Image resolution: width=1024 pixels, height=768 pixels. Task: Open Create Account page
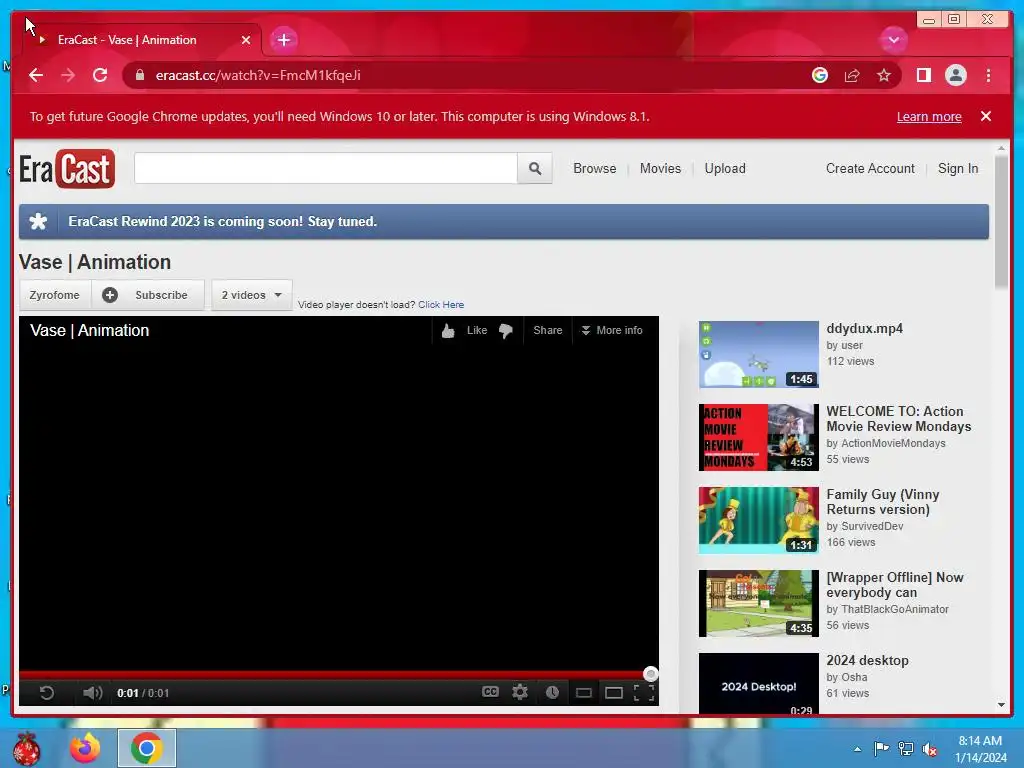point(870,168)
